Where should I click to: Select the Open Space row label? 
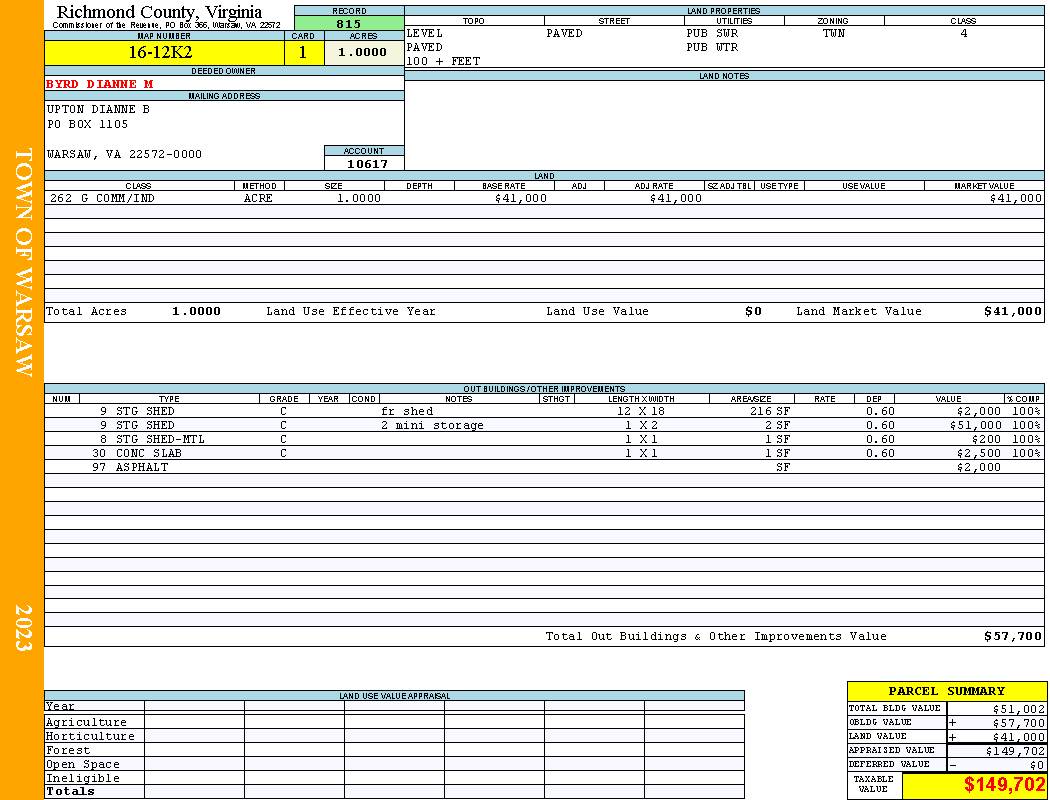(x=82, y=765)
